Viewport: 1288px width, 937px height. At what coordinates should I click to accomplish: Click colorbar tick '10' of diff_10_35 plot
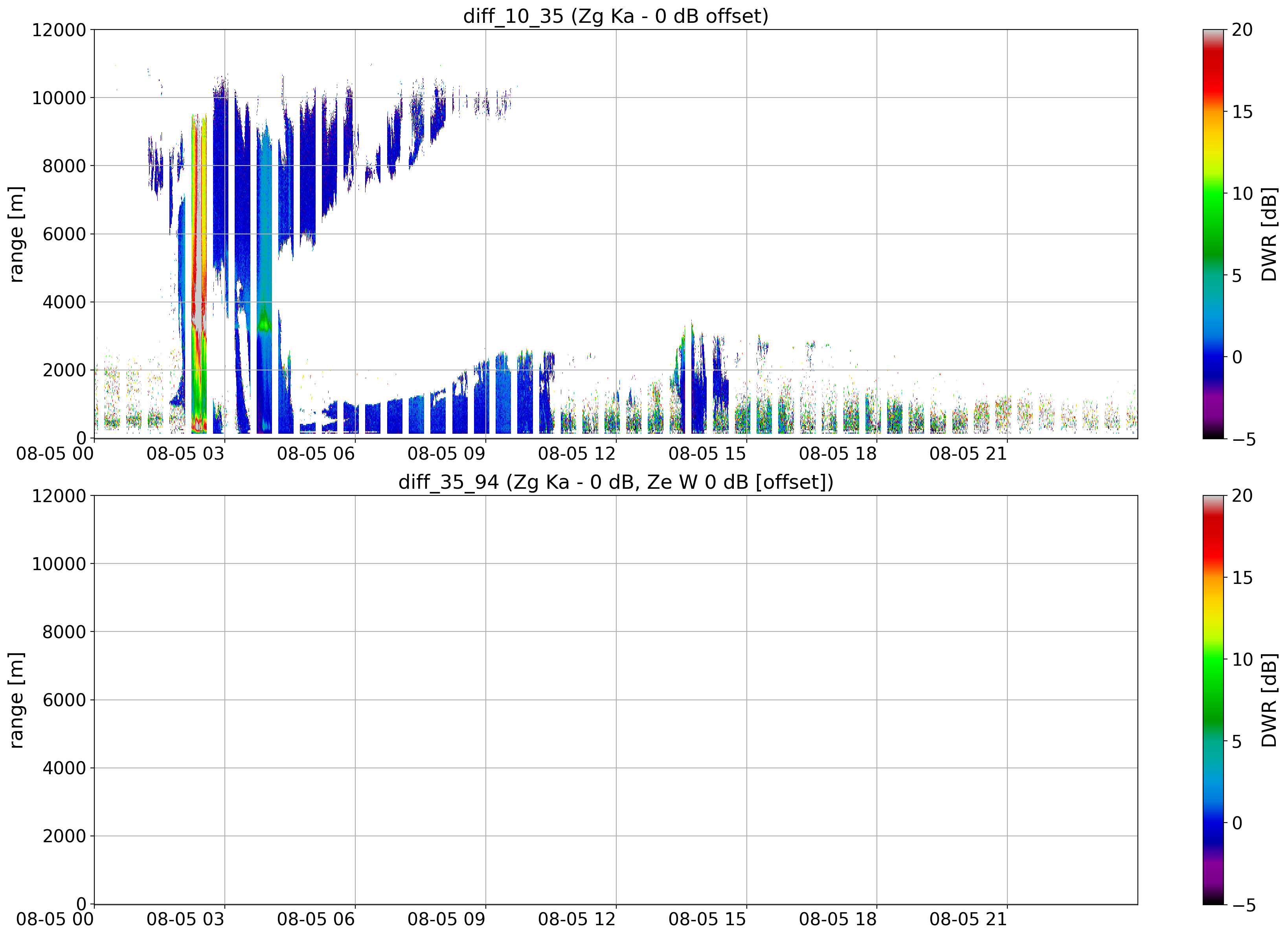point(1242,194)
